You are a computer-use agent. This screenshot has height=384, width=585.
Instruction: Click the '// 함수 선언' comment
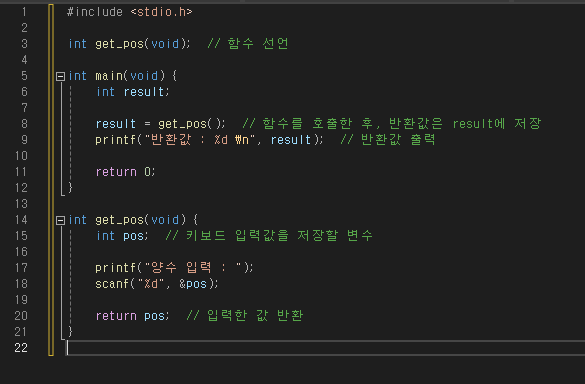tap(248, 44)
